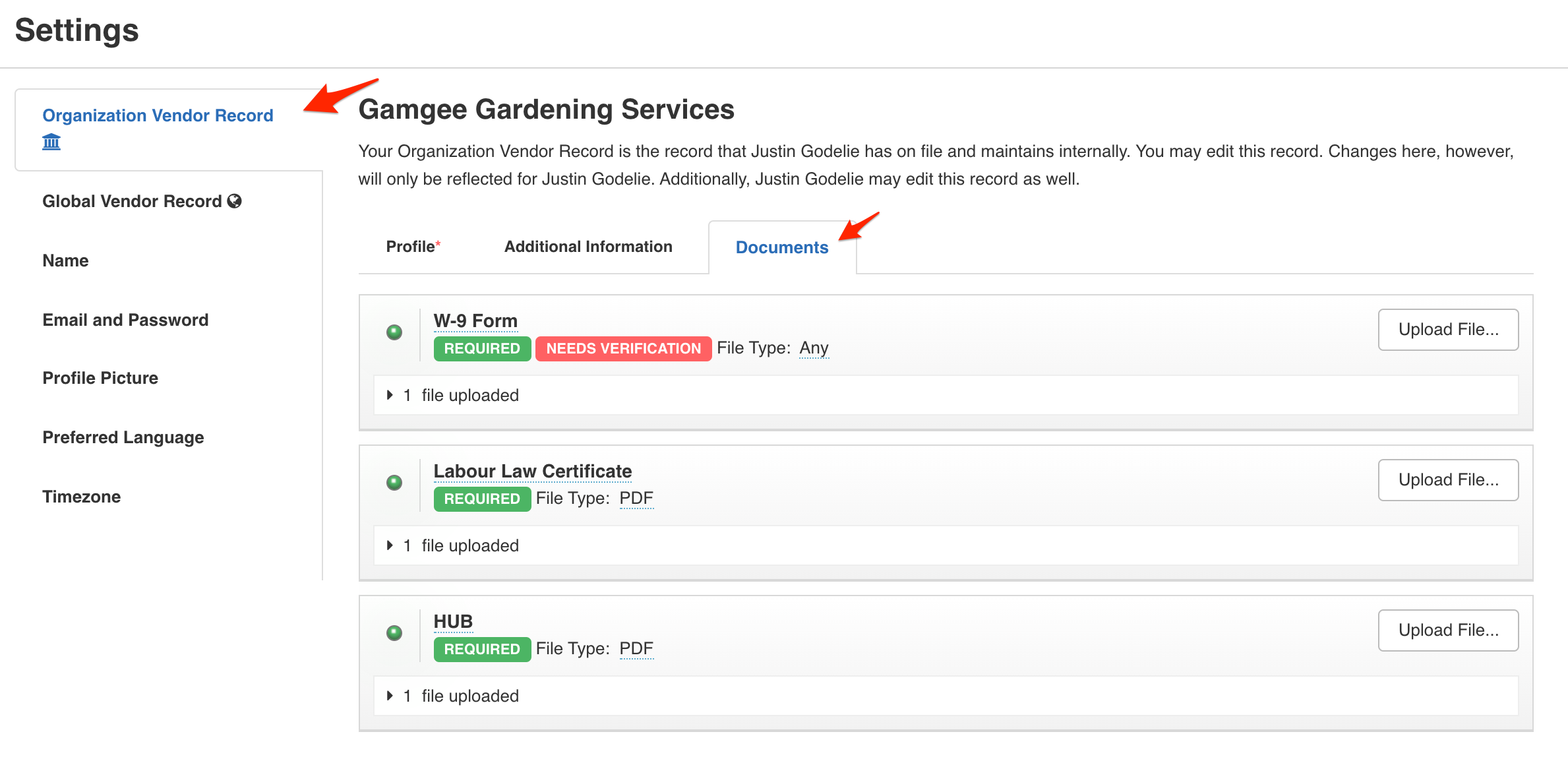Open the Profile tab
This screenshot has height=765, width=1568.
tap(413, 247)
